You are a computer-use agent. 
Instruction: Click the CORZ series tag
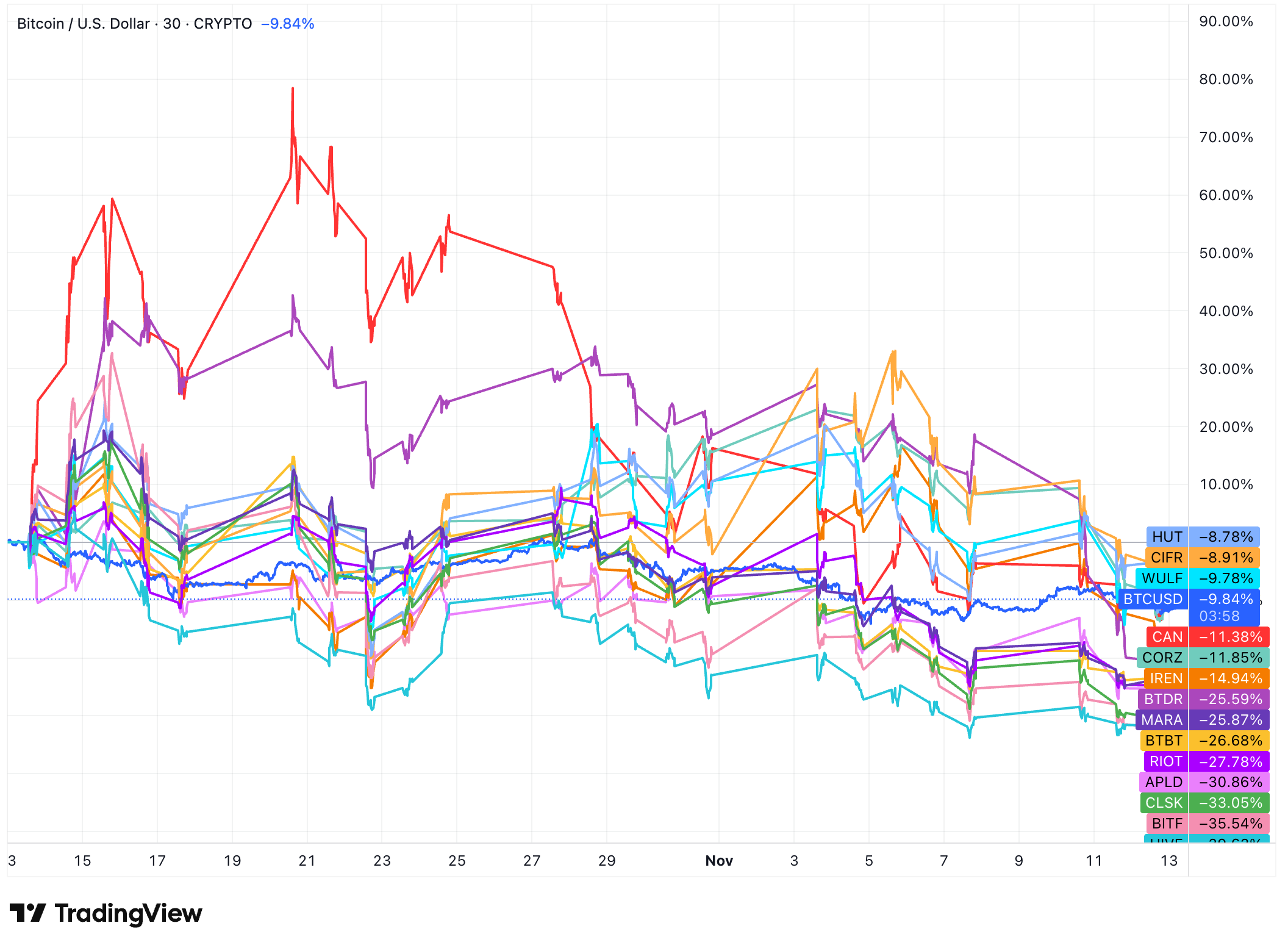point(1162,658)
